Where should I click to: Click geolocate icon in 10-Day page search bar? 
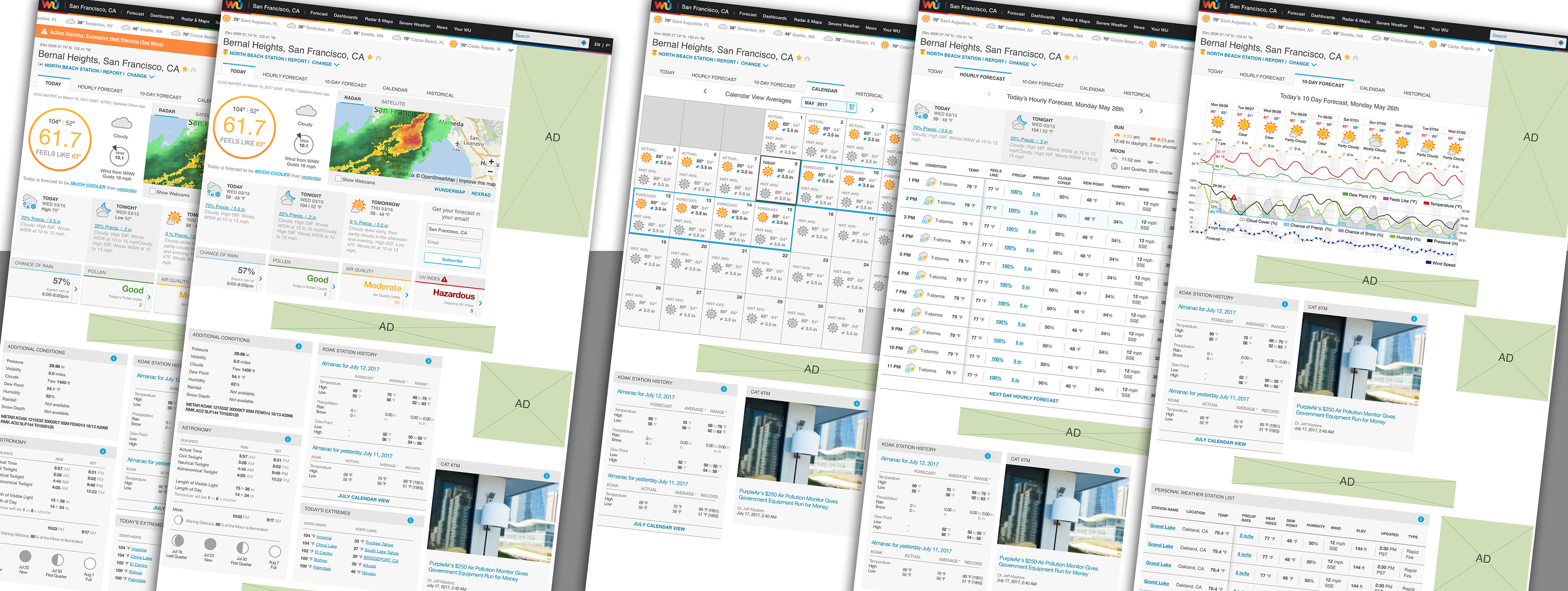point(1560,42)
